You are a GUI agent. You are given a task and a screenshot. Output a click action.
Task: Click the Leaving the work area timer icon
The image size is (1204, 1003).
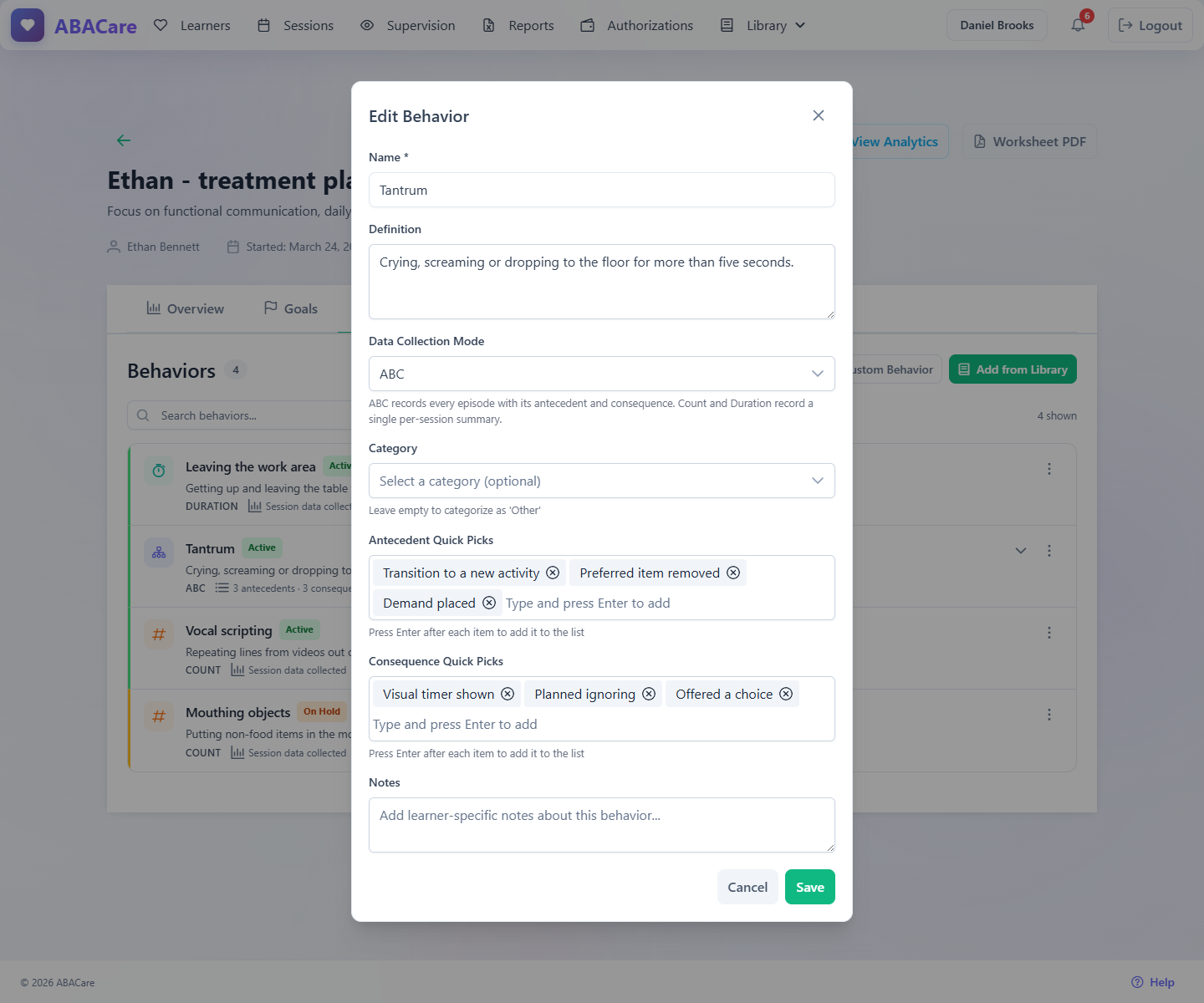159,471
